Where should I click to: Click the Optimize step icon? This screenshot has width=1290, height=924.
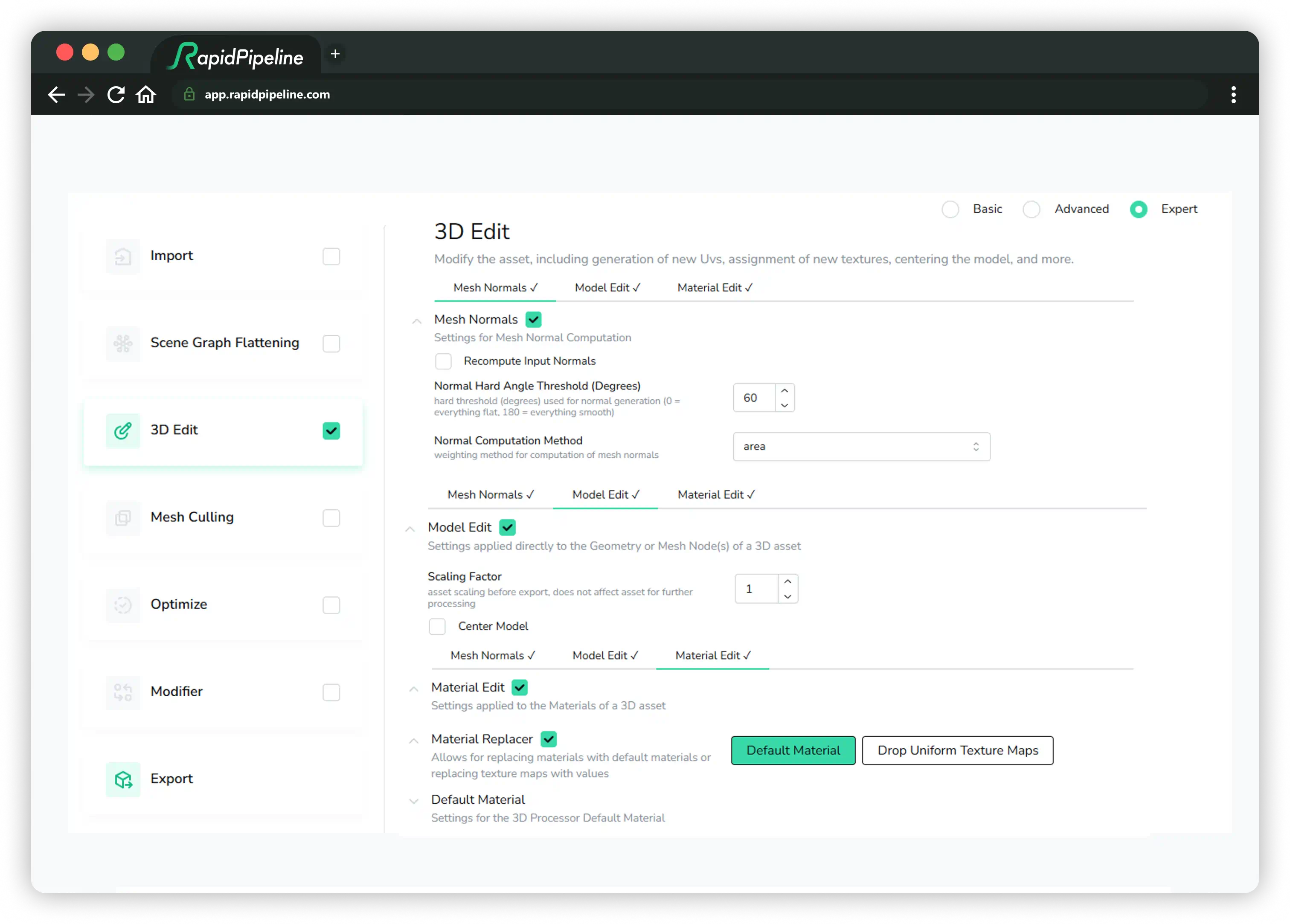(x=123, y=605)
